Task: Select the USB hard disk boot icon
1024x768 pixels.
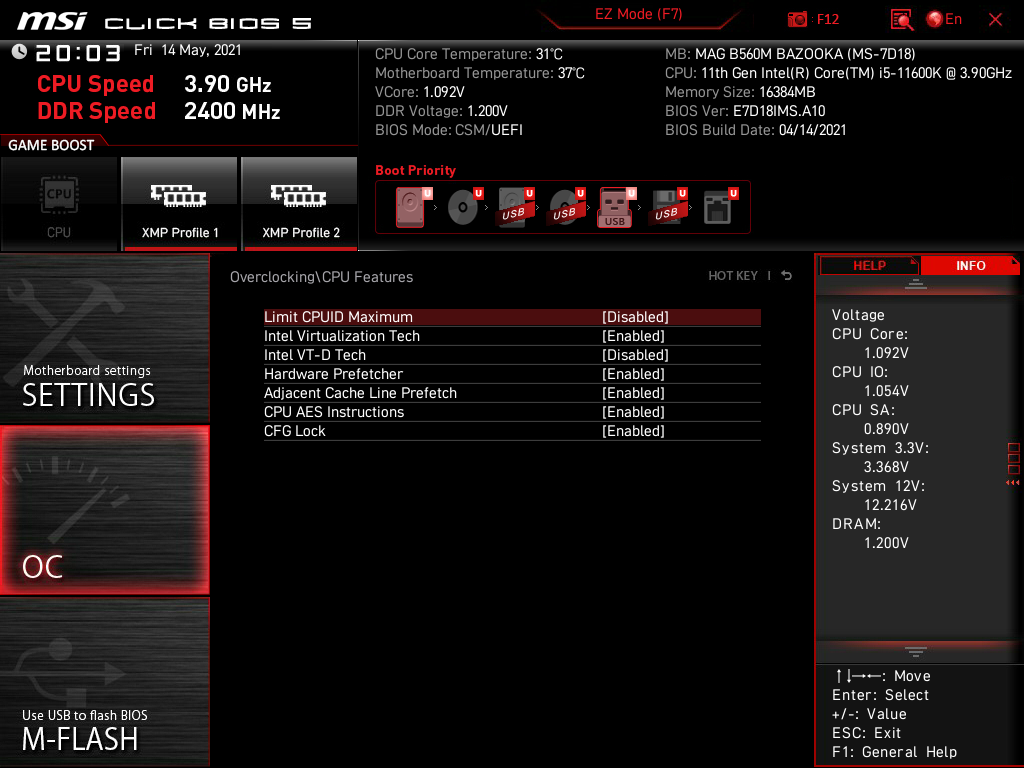Action: pos(515,207)
